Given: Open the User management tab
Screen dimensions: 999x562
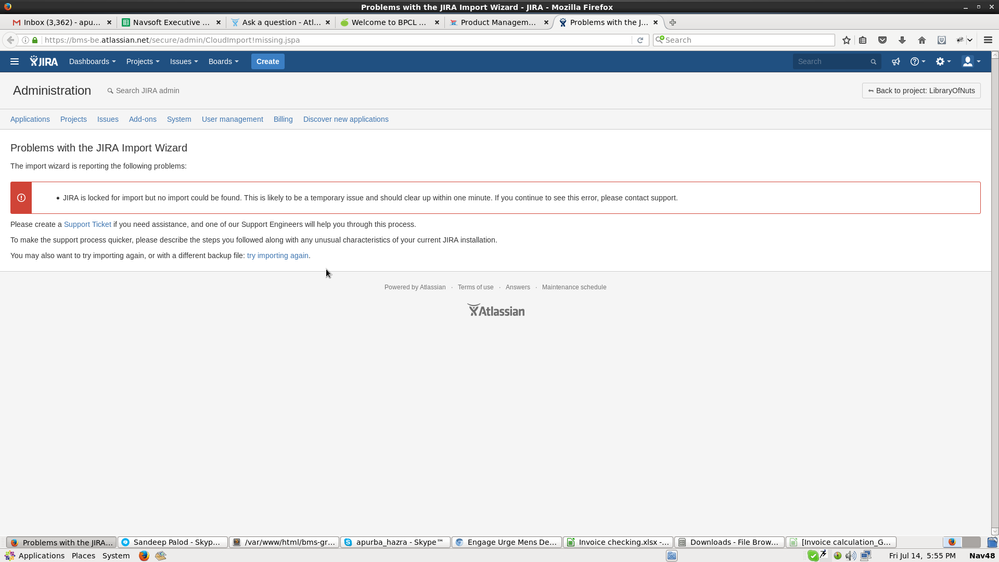Looking at the screenshot, I should [x=233, y=119].
